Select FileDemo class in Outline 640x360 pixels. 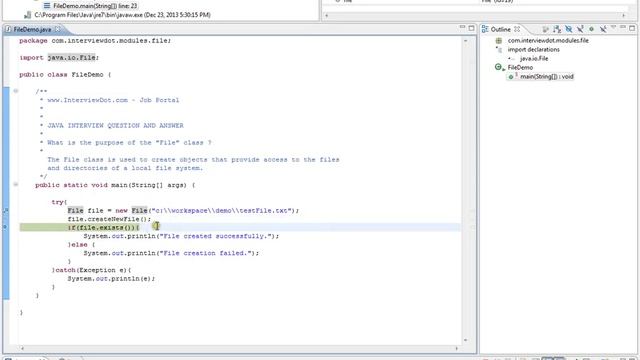[x=520, y=67]
